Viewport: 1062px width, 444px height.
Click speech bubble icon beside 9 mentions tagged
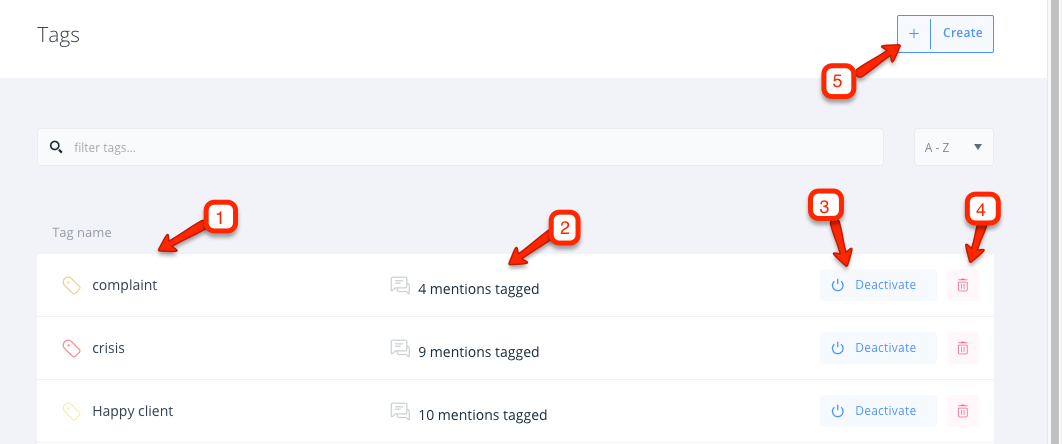click(x=400, y=349)
